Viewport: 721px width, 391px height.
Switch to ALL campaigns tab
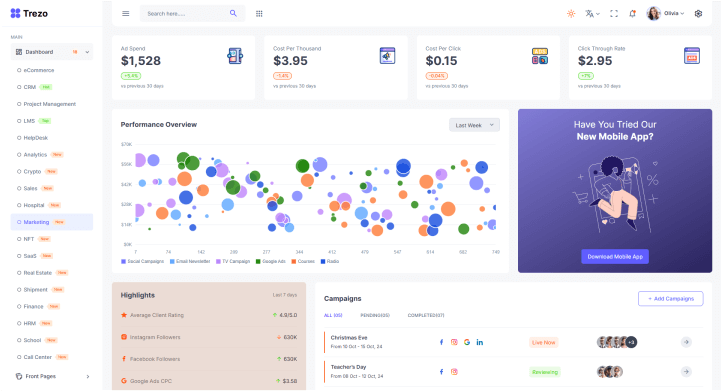(333, 315)
